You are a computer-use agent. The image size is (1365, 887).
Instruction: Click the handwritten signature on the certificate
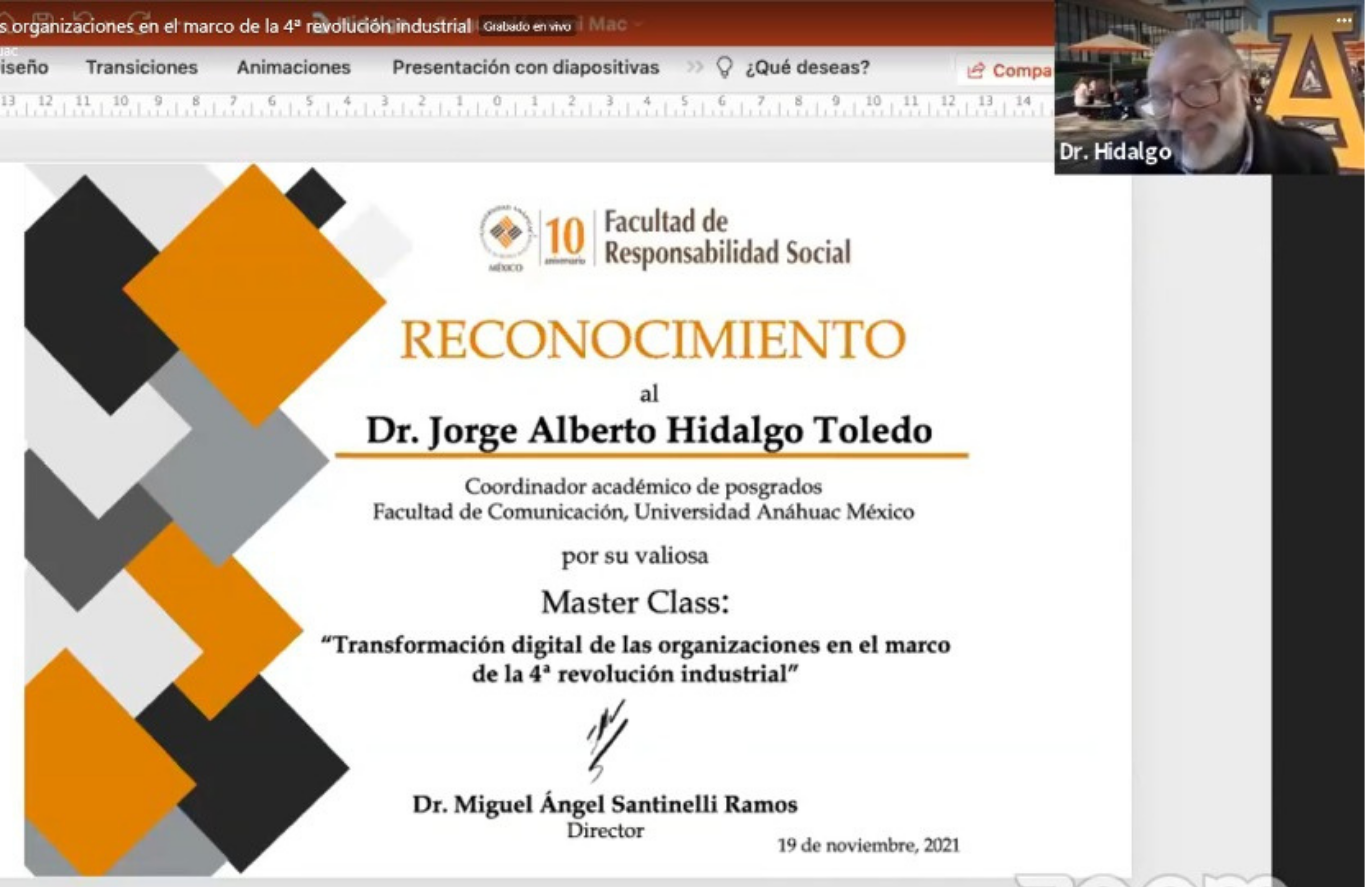(x=607, y=741)
